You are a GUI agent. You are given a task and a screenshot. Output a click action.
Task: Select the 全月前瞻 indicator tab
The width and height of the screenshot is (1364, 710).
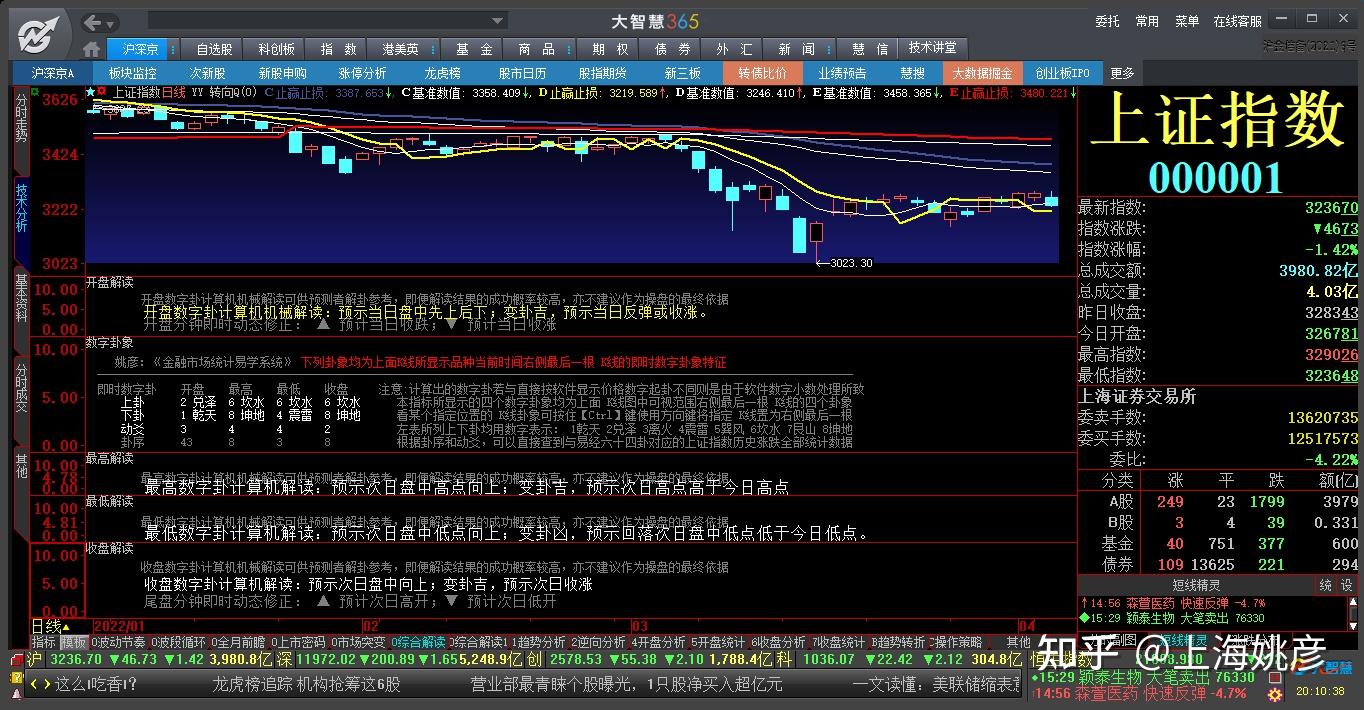pos(238,642)
